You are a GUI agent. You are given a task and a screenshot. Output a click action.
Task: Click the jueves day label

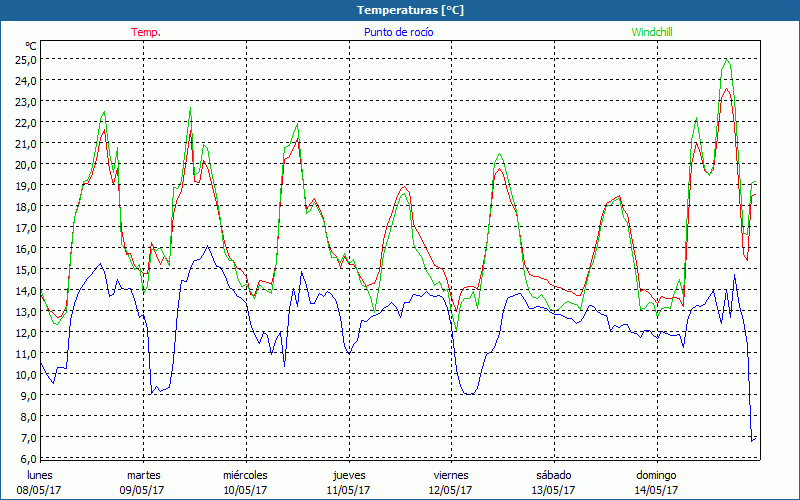tap(348, 475)
